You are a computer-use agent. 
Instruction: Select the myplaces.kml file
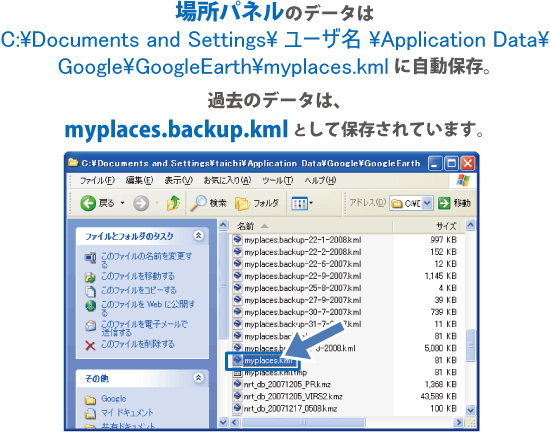268,360
